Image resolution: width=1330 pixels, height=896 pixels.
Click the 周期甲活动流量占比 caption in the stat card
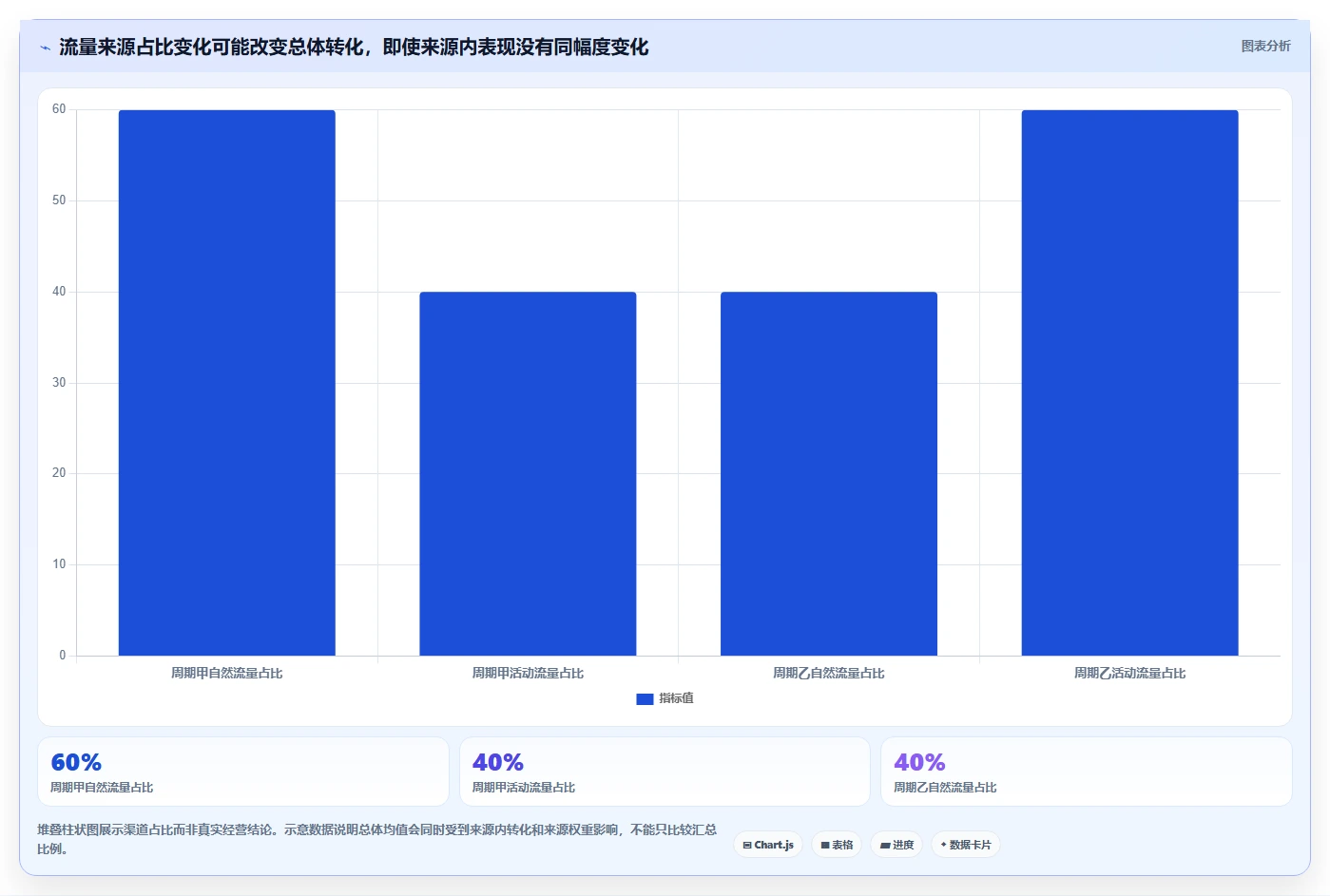point(524,788)
